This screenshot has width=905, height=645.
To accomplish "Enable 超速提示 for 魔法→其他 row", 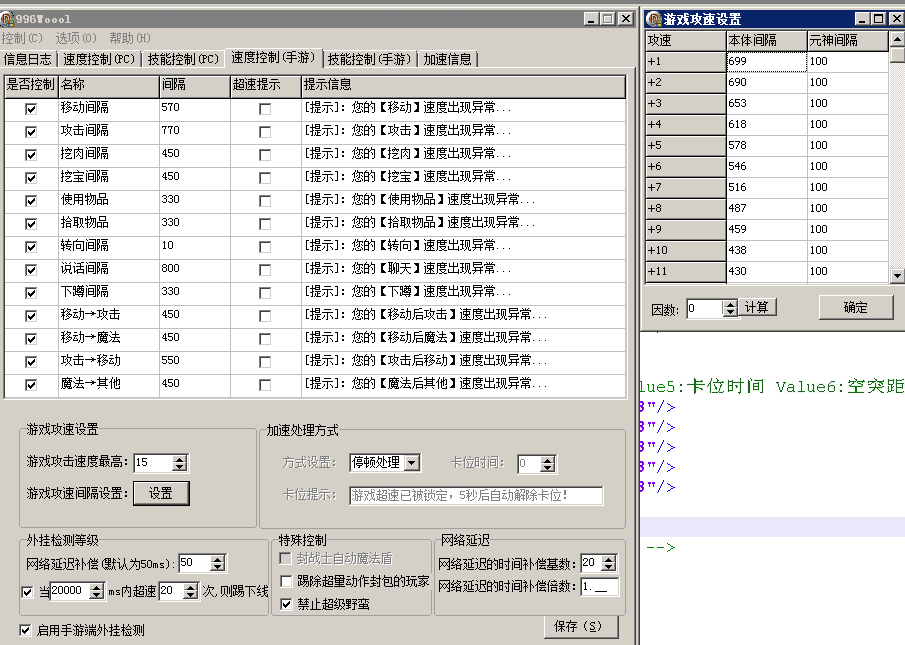I will tap(265, 385).
